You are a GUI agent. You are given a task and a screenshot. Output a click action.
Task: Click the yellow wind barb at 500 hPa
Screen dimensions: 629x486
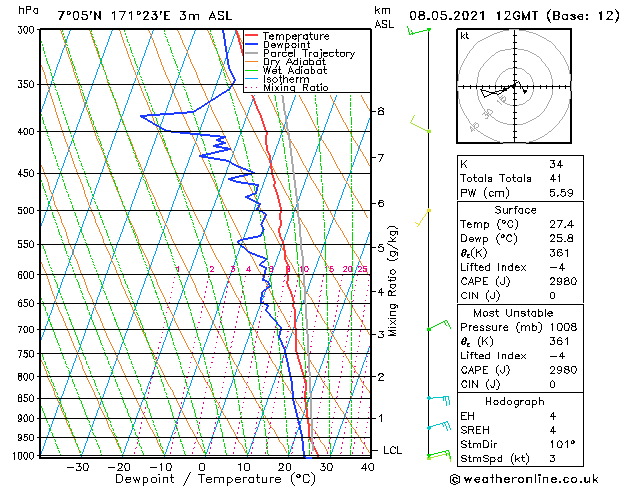[424, 217]
